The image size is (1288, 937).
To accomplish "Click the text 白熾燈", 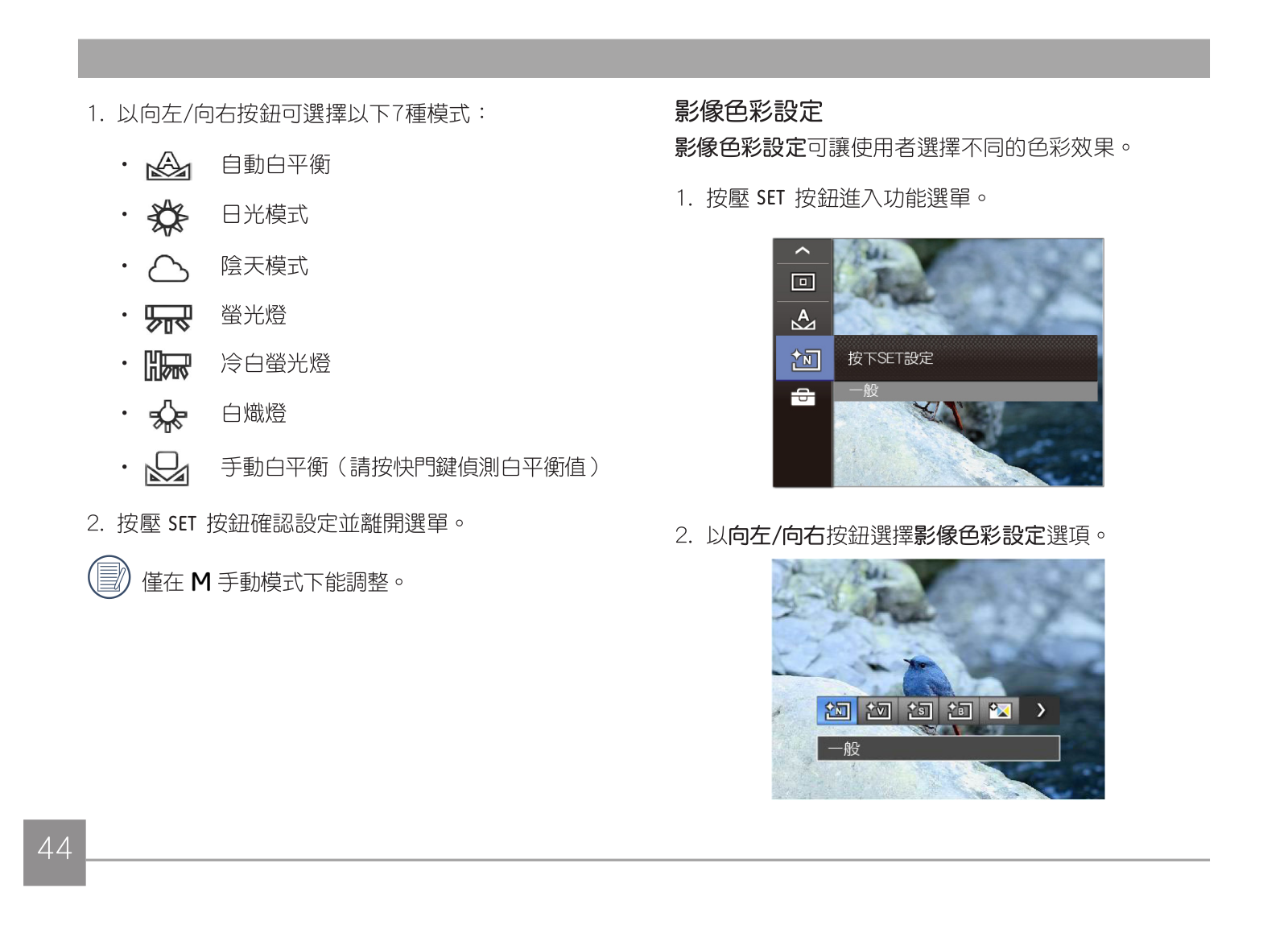I will (x=254, y=414).
